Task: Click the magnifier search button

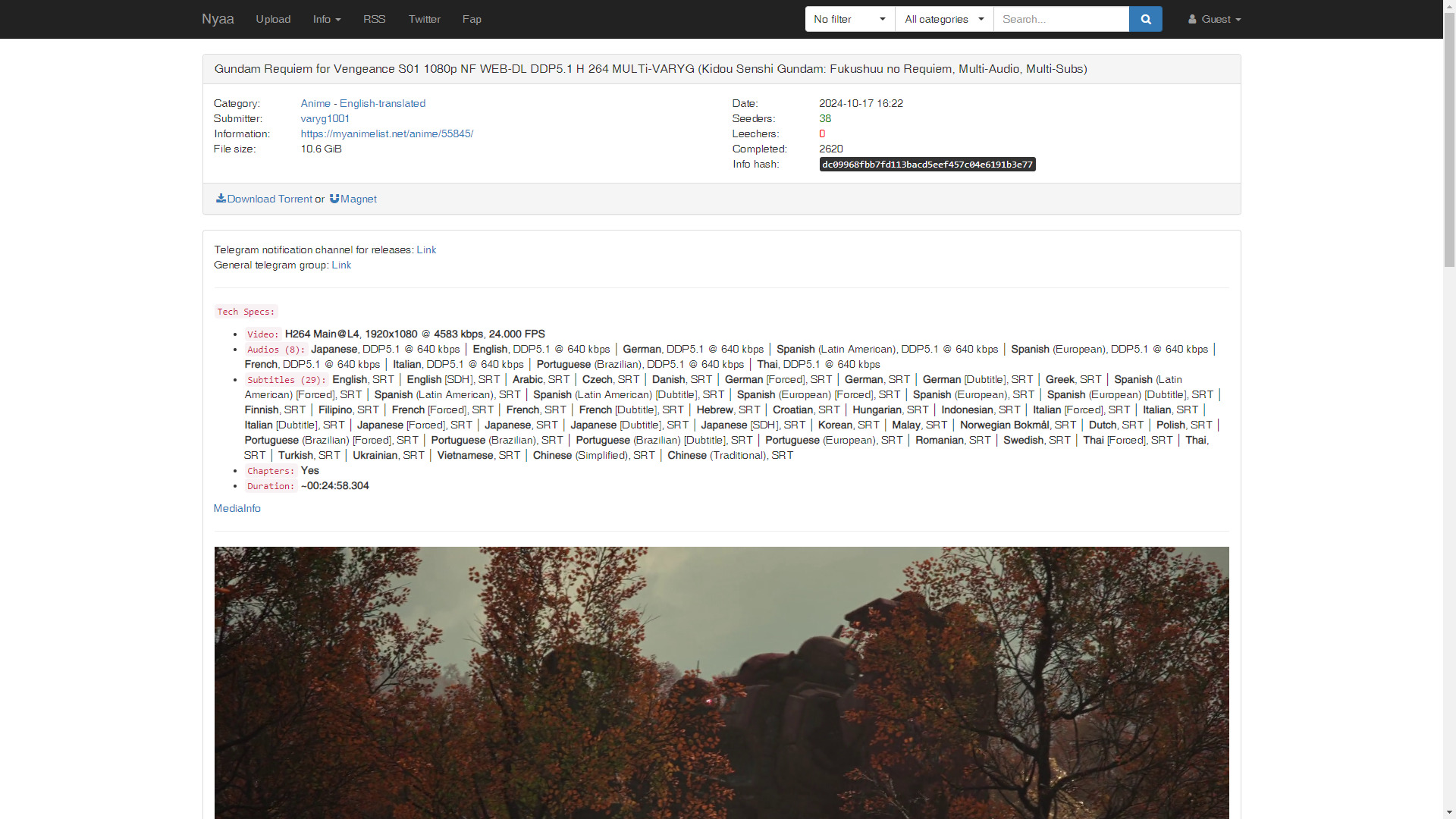Action: 1145,19
